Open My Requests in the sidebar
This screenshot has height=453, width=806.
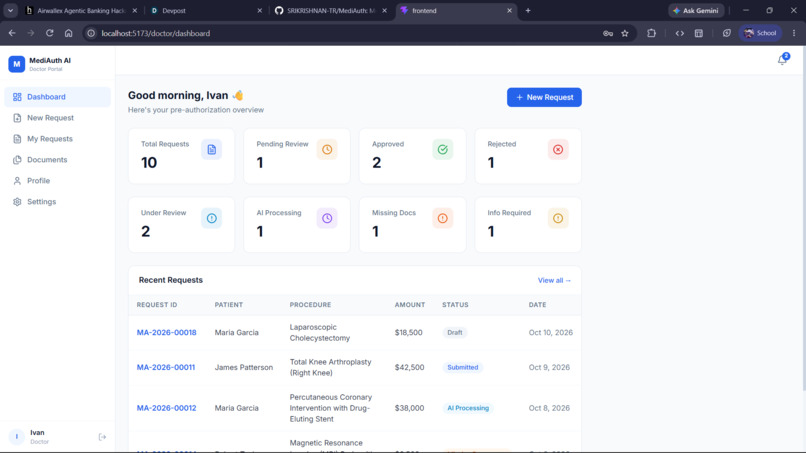[58, 139]
